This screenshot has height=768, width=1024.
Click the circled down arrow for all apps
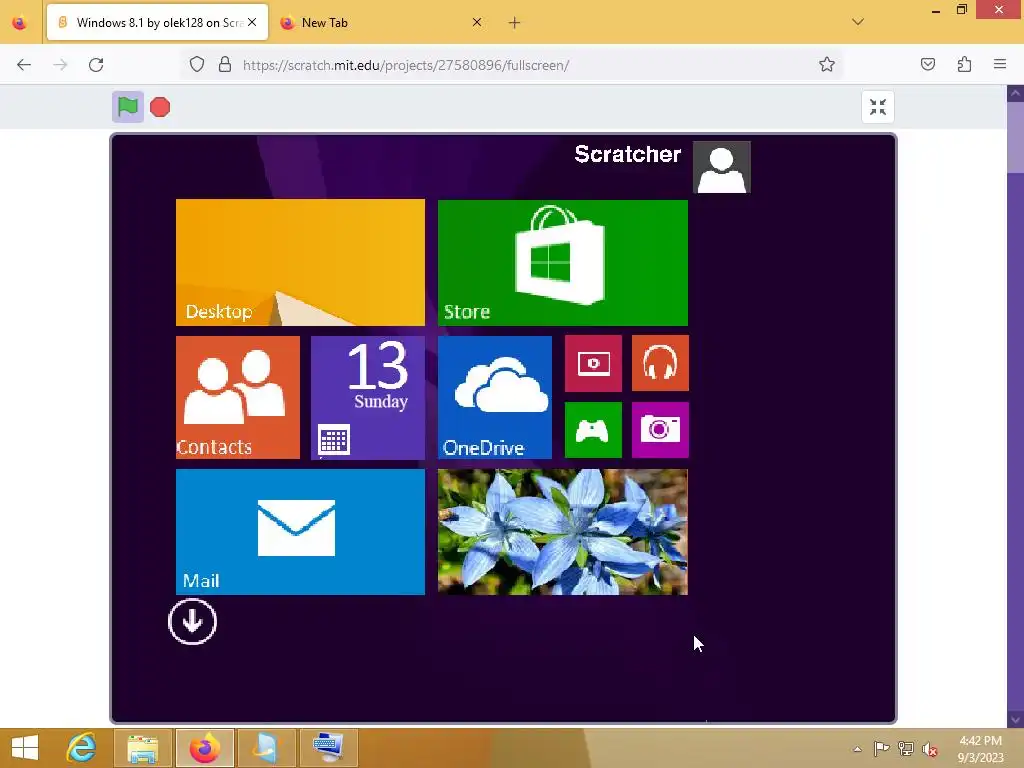tap(192, 622)
